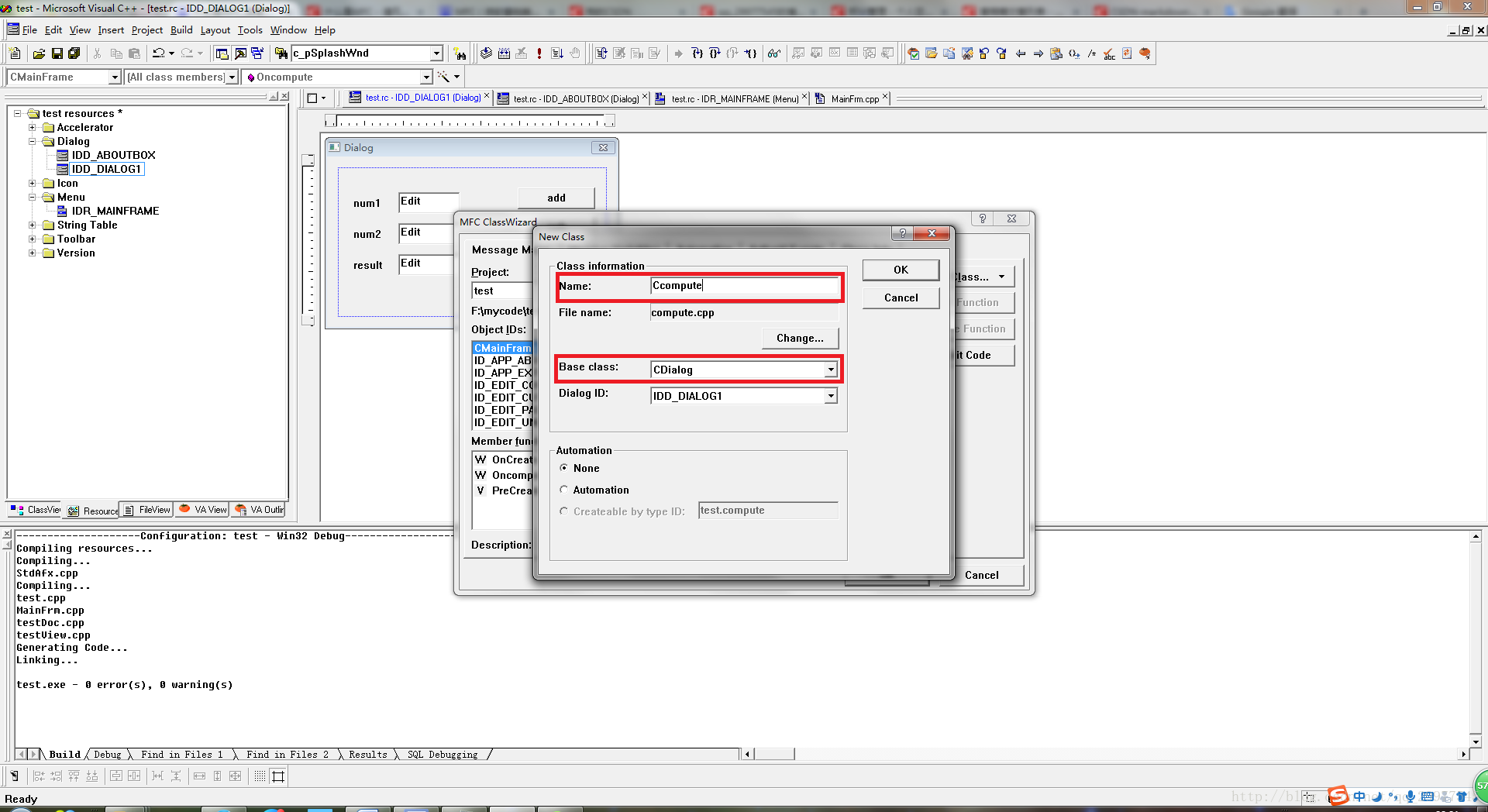The image size is (1488, 812).
Task: Open the Debug output tab
Action: coord(108,755)
